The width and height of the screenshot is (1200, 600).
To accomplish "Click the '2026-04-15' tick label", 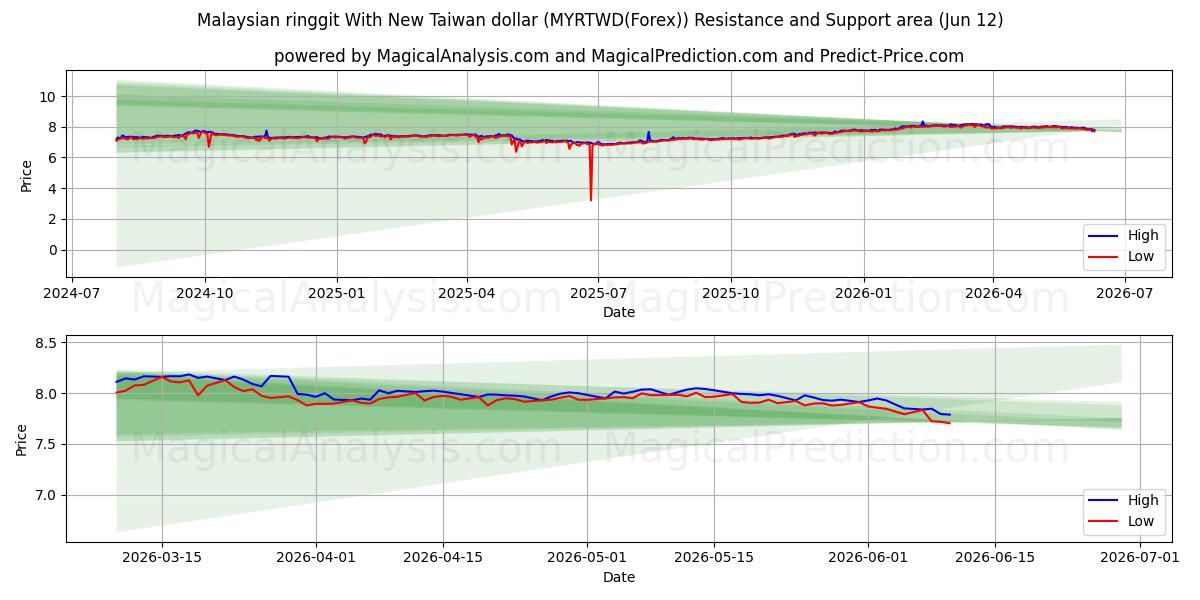I will pyautogui.click(x=443, y=559).
